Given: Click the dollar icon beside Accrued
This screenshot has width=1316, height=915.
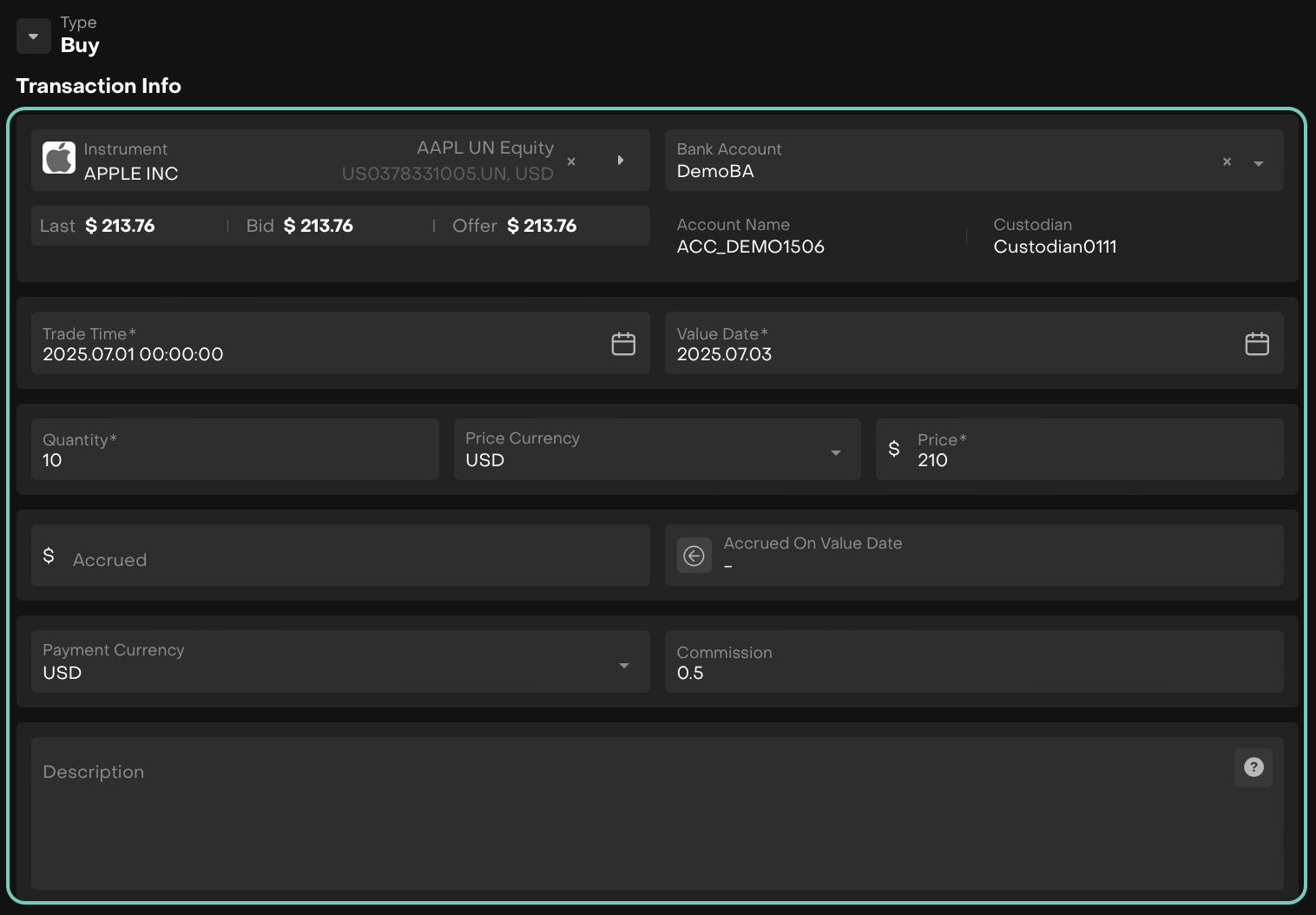Looking at the screenshot, I should pos(49,556).
